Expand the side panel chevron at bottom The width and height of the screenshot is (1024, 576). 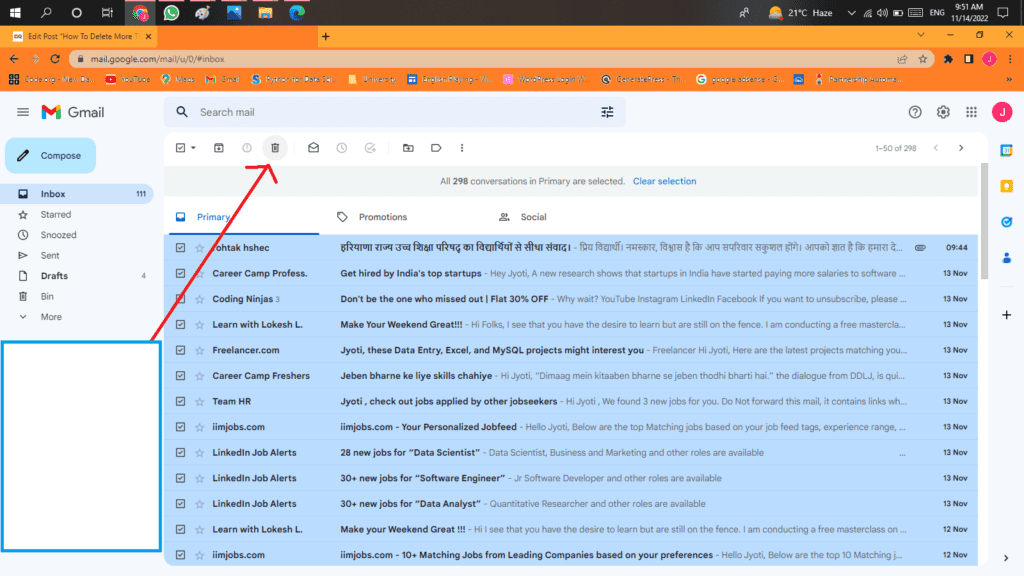1006,558
